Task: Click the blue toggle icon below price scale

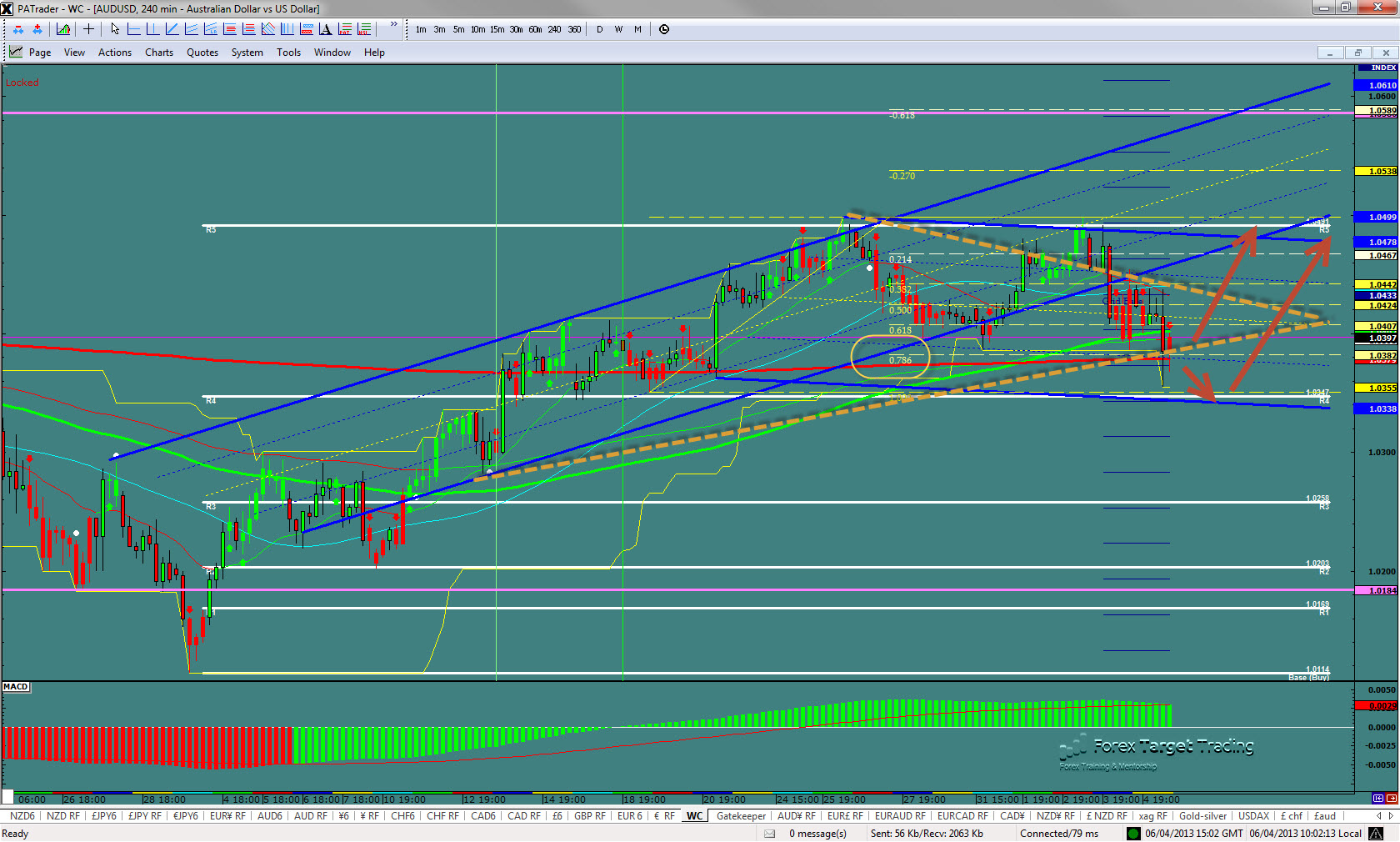Action: pyautogui.click(x=1378, y=799)
